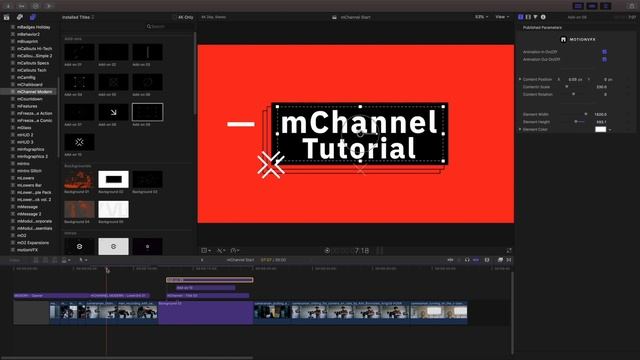The width and height of the screenshot is (640, 360).
Task: Open the Libraries sidebar icon
Action: [x=7, y=17]
